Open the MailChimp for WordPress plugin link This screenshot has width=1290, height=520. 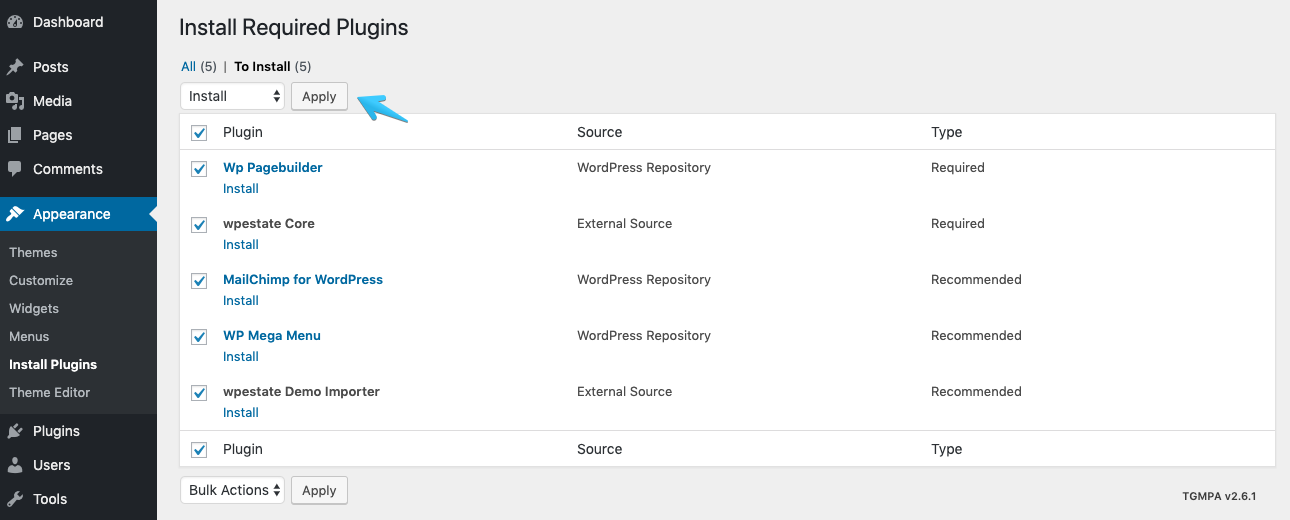coord(303,280)
